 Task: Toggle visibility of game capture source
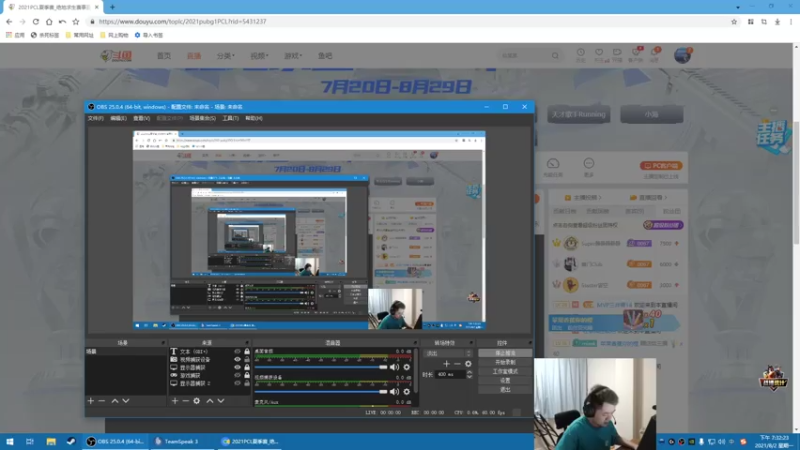coord(237,375)
